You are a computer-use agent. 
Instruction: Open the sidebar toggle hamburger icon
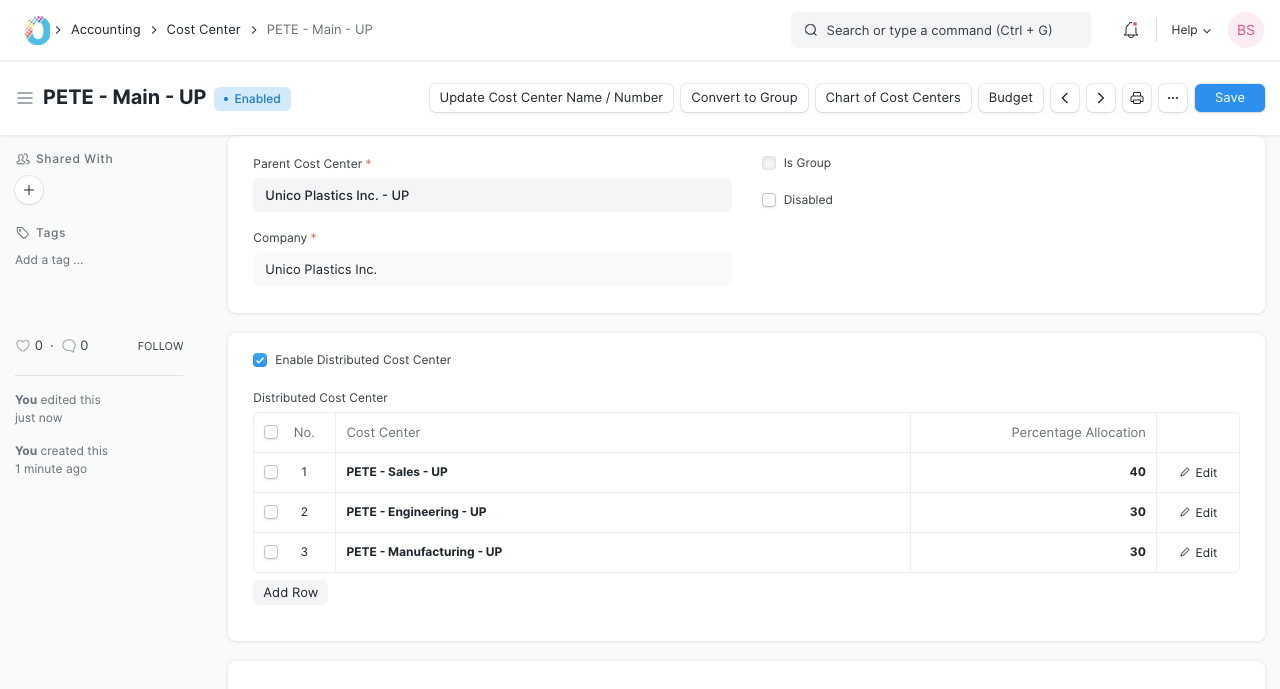tap(25, 97)
